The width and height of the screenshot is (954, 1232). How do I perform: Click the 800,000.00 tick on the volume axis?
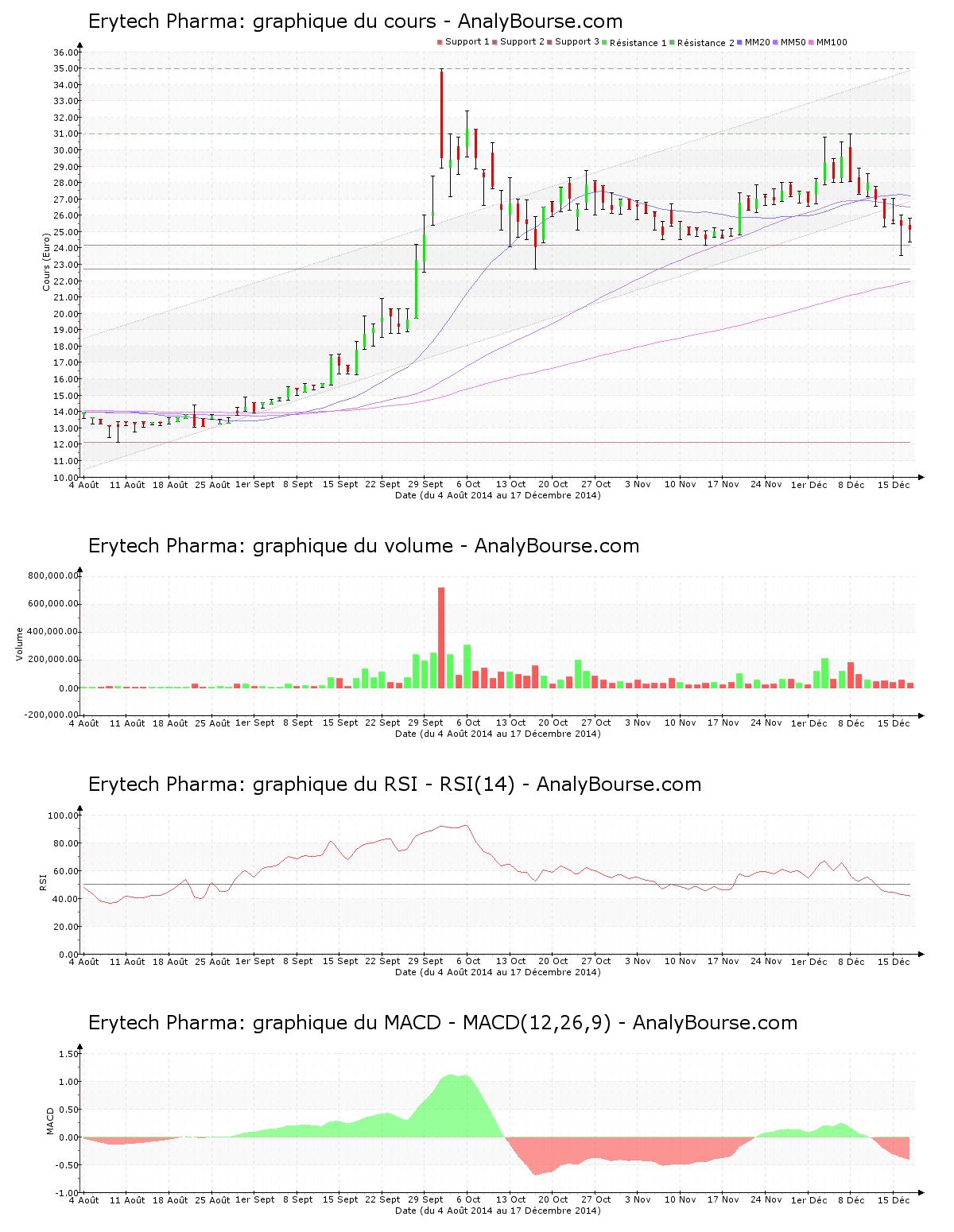click(53, 575)
